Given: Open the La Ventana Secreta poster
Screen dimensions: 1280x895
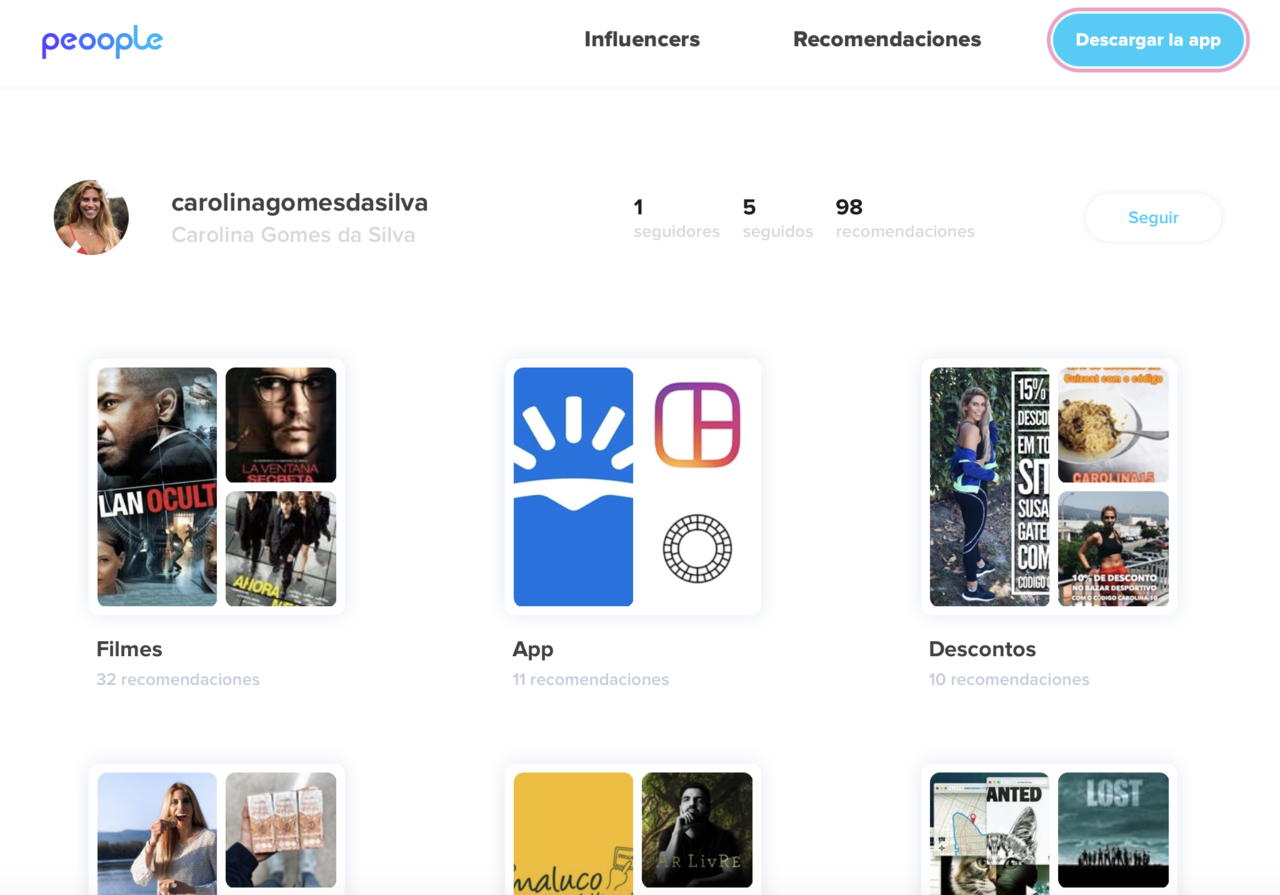Looking at the screenshot, I should 281,425.
